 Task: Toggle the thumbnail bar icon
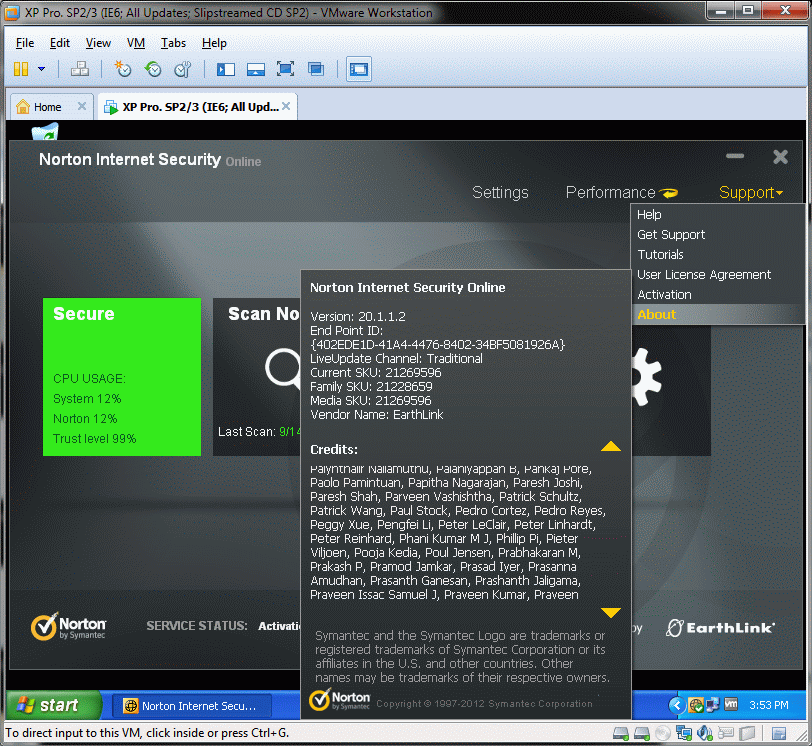click(255, 69)
